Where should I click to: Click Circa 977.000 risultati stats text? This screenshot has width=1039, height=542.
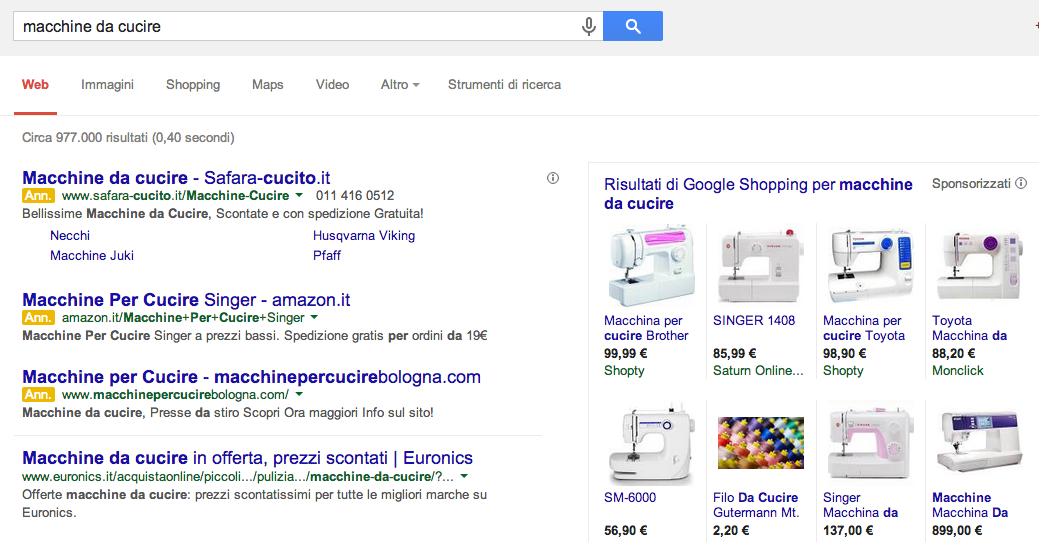coord(129,138)
